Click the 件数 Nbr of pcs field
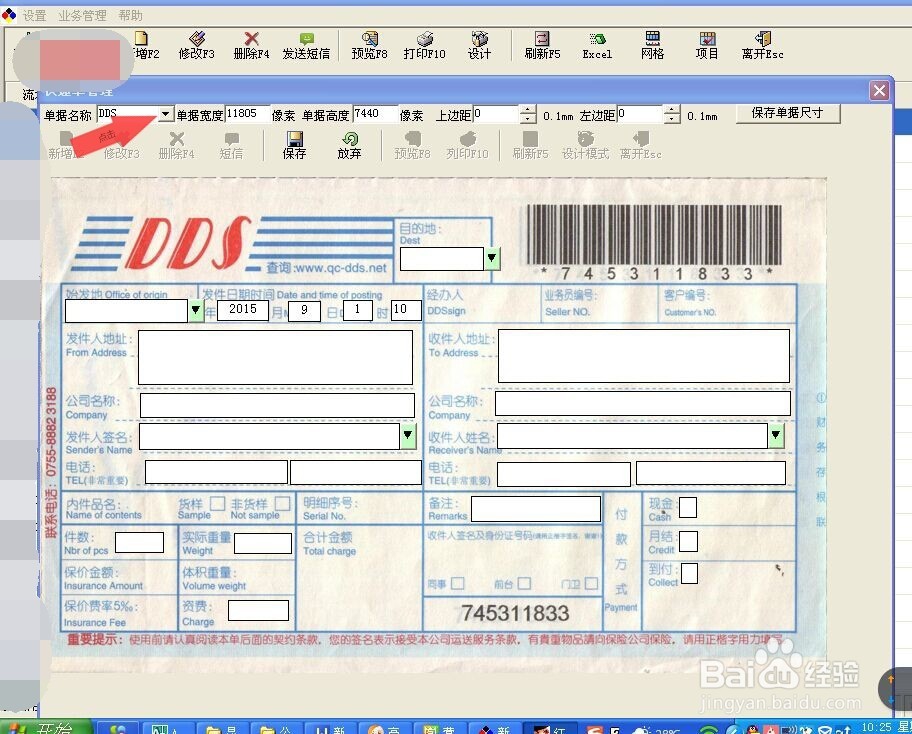912x734 pixels. [139, 543]
